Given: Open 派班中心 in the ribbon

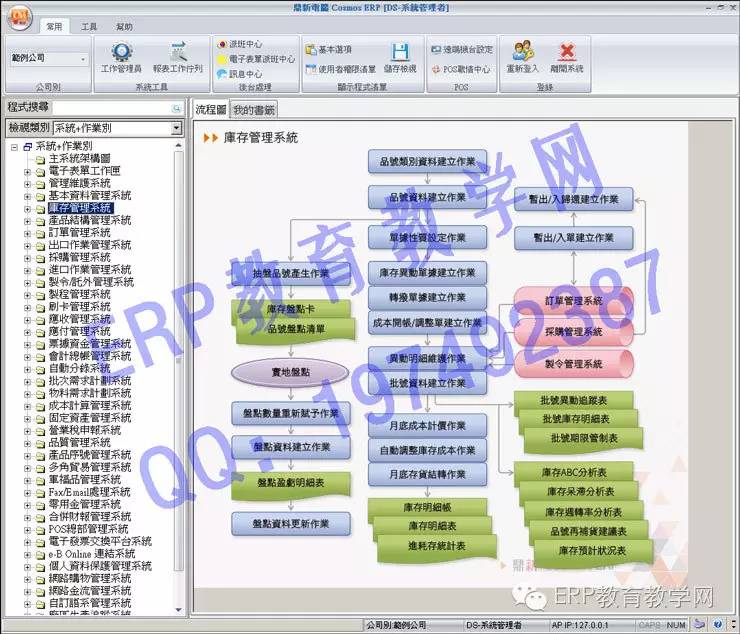Looking at the screenshot, I should click(x=240, y=45).
